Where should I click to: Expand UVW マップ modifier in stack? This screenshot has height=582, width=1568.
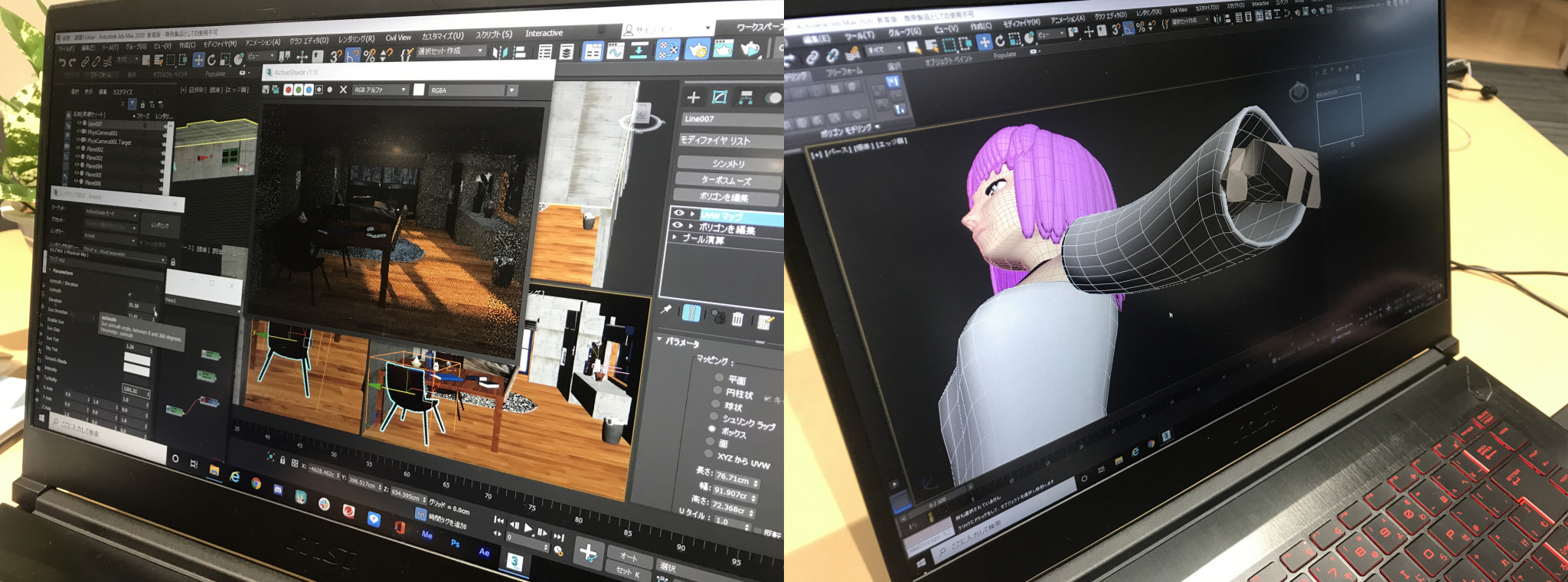(x=693, y=214)
